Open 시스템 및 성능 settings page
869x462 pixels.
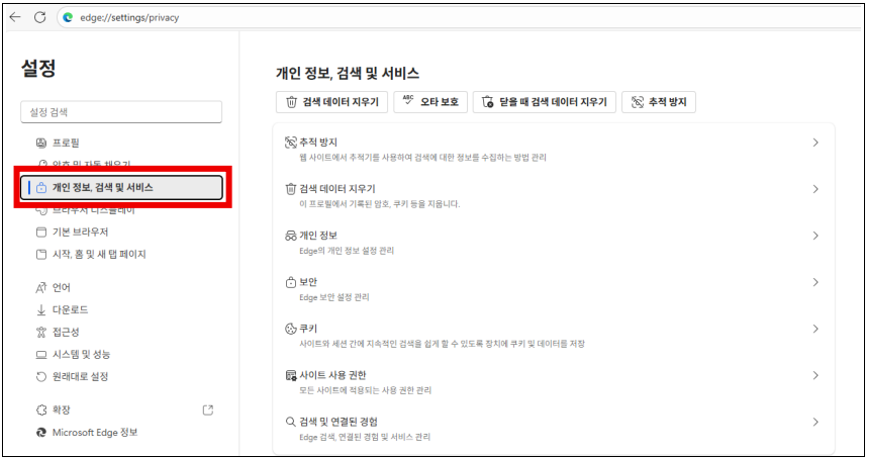tap(81, 354)
